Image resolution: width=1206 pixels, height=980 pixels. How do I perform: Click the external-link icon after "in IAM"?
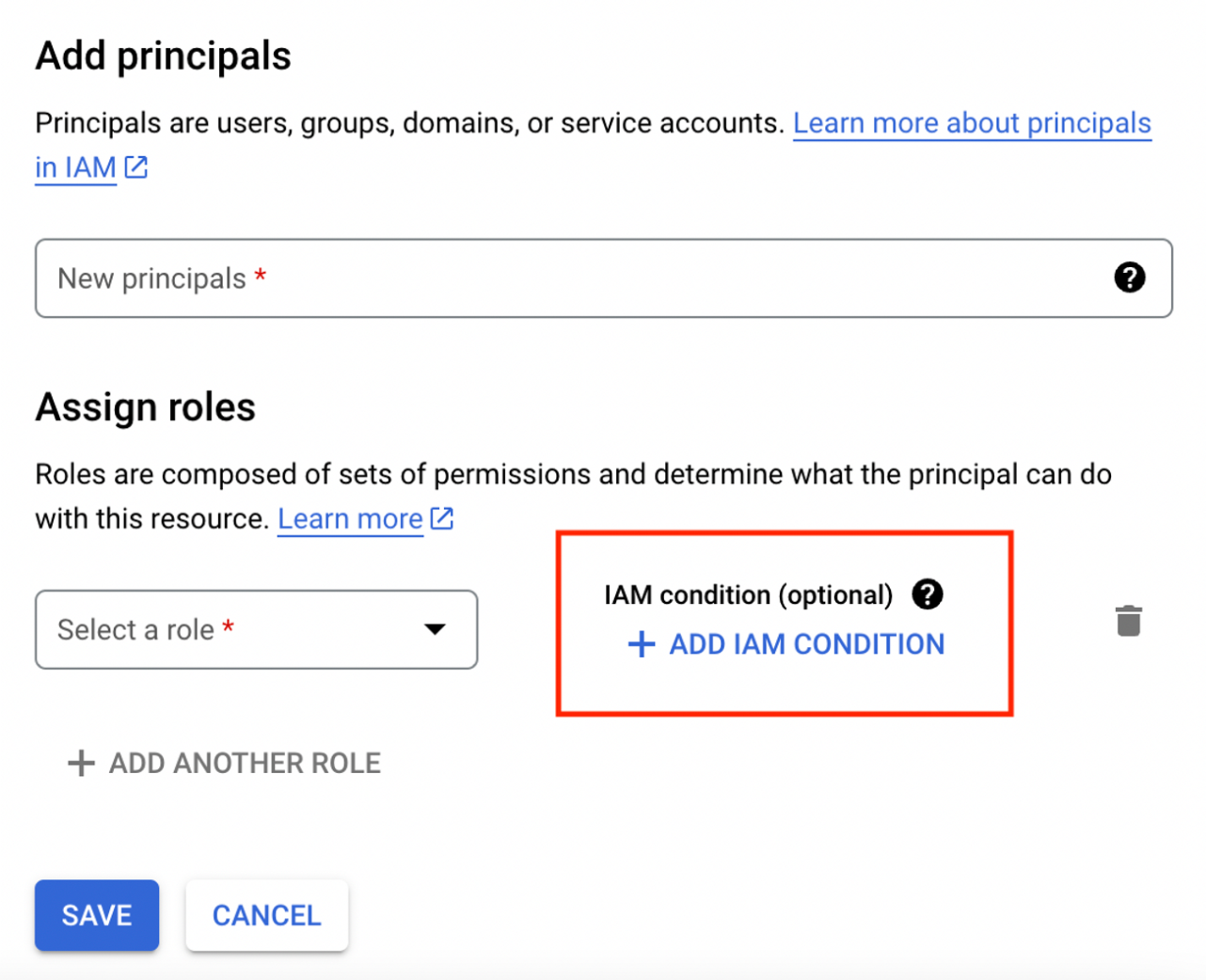tap(136, 167)
